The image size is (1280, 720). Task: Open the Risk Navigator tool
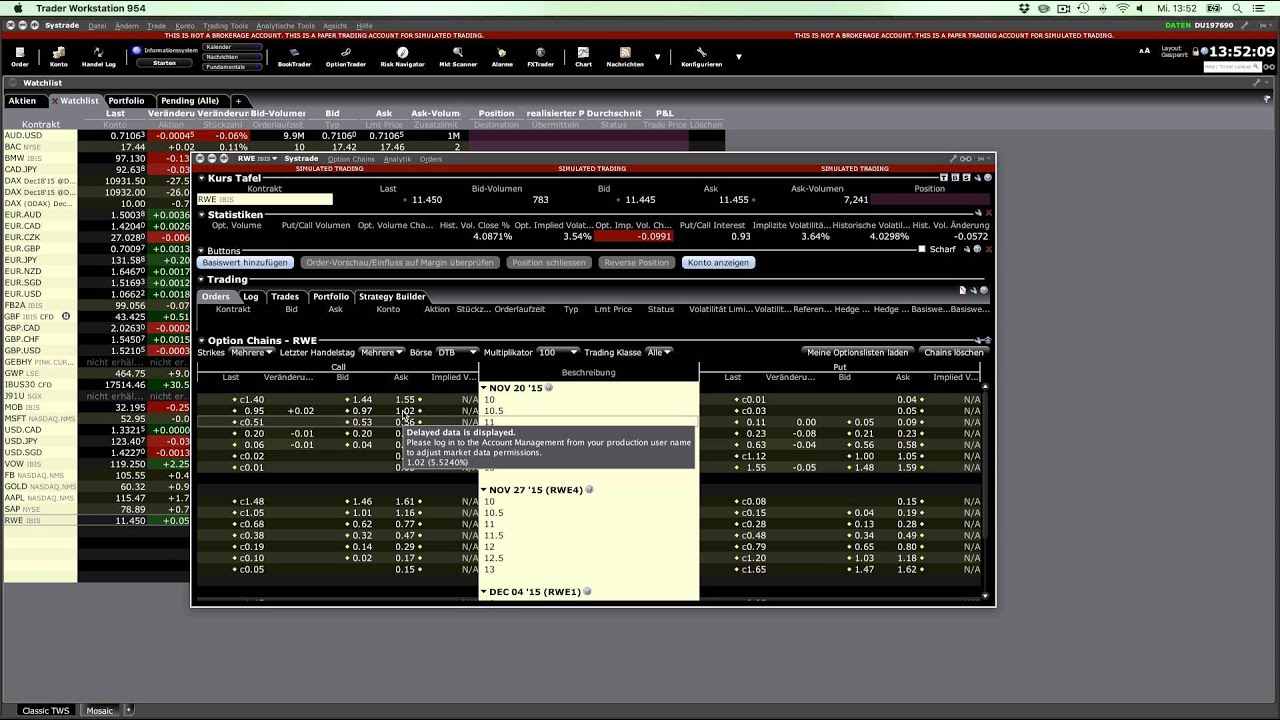pos(402,57)
